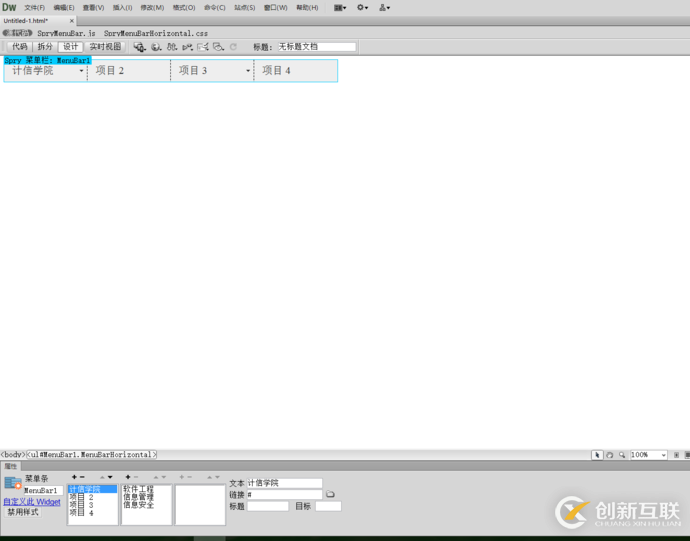Select the hand tool in status bar
Image resolution: width=690 pixels, height=541 pixels.
click(x=609, y=455)
